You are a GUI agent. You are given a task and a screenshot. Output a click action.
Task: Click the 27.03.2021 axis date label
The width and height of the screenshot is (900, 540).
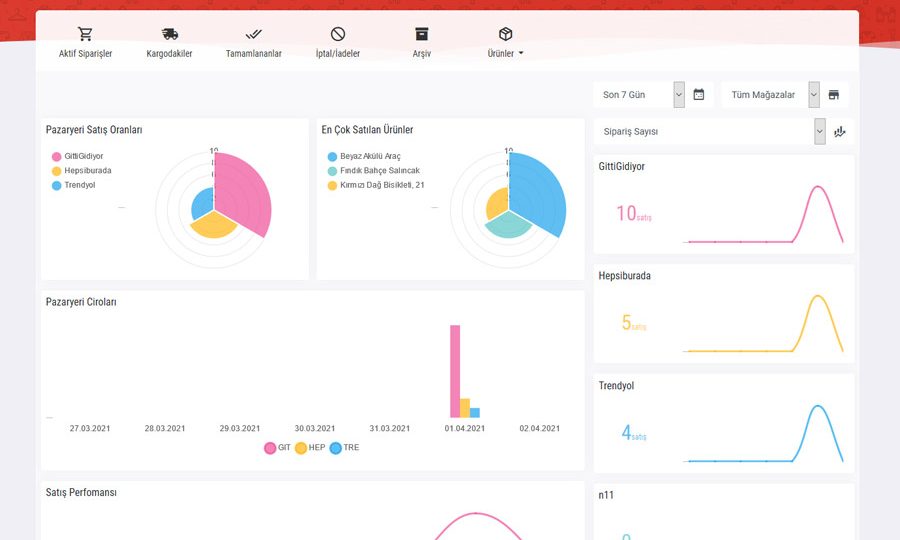click(x=90, y=428)
